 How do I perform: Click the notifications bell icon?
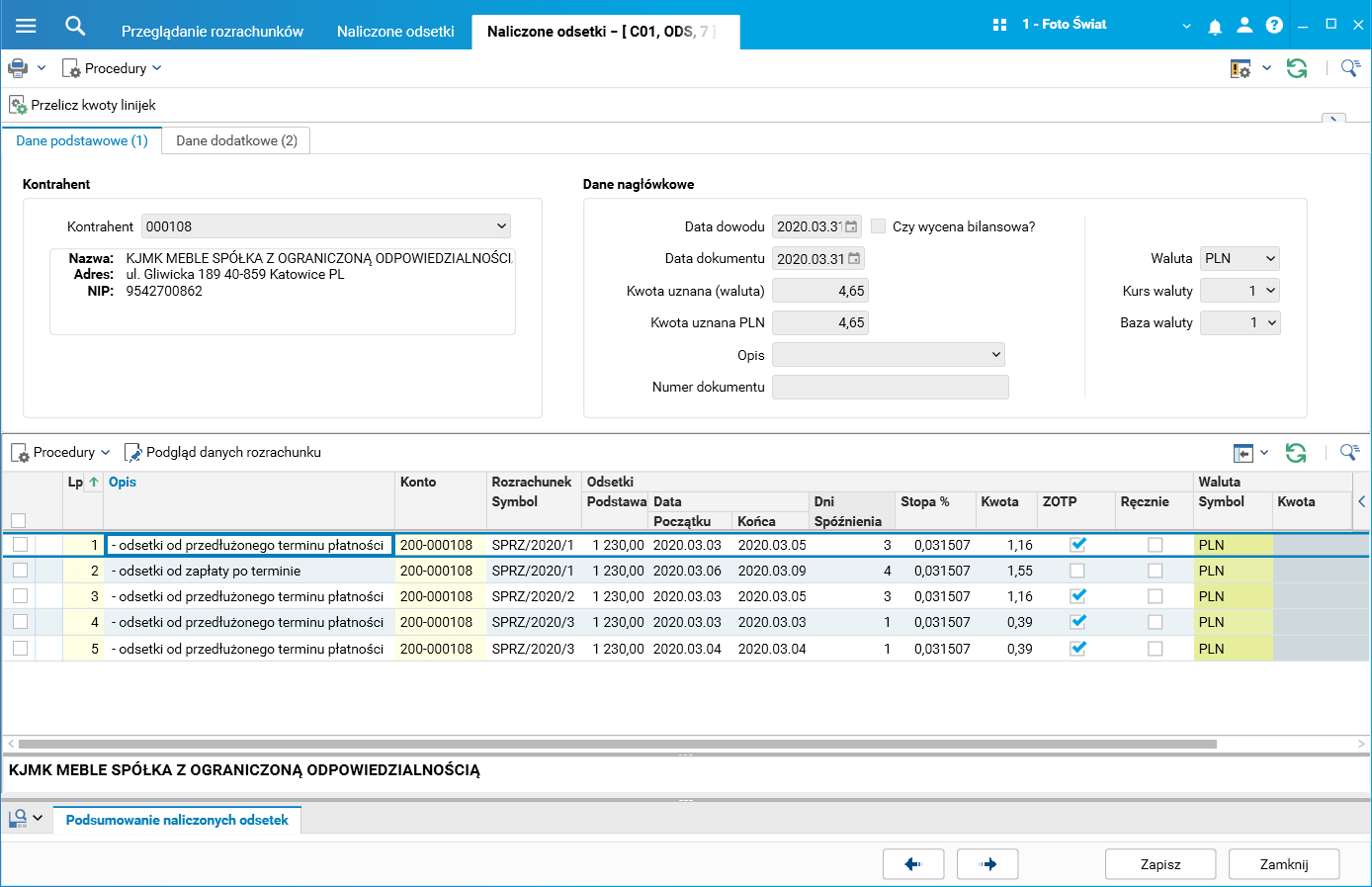(x=1215, y=26)
